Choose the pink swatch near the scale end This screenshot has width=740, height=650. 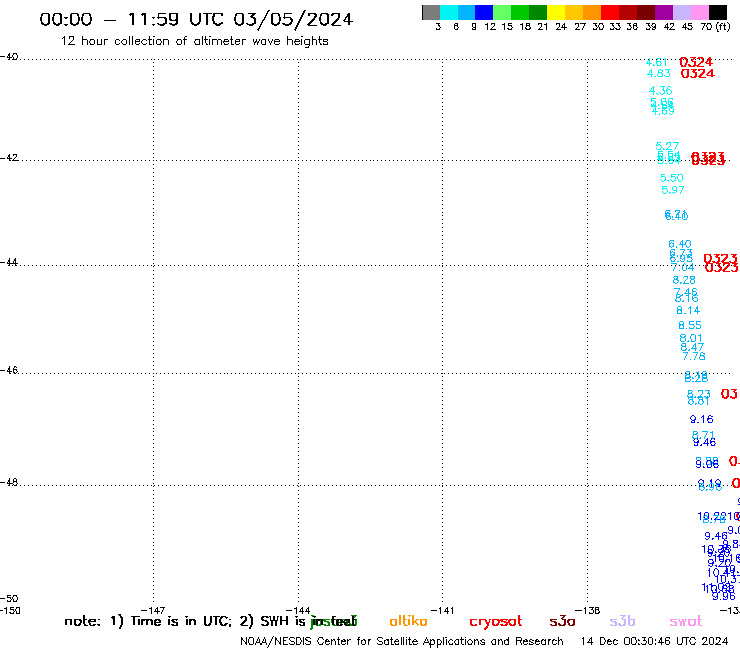(x=699, y=12)
